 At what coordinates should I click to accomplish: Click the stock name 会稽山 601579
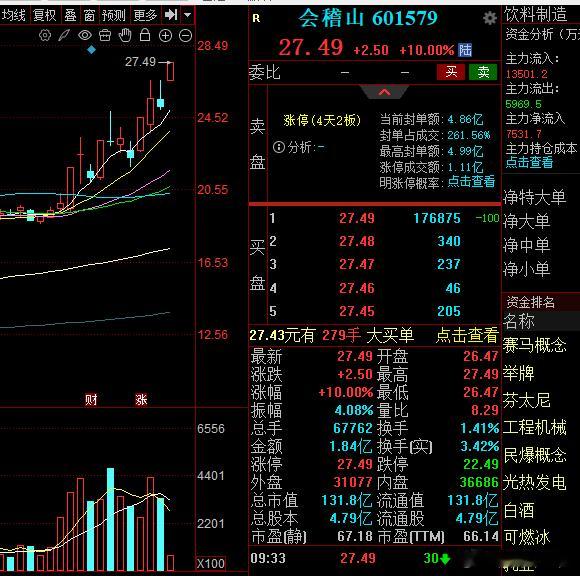(x=368, y=18)
